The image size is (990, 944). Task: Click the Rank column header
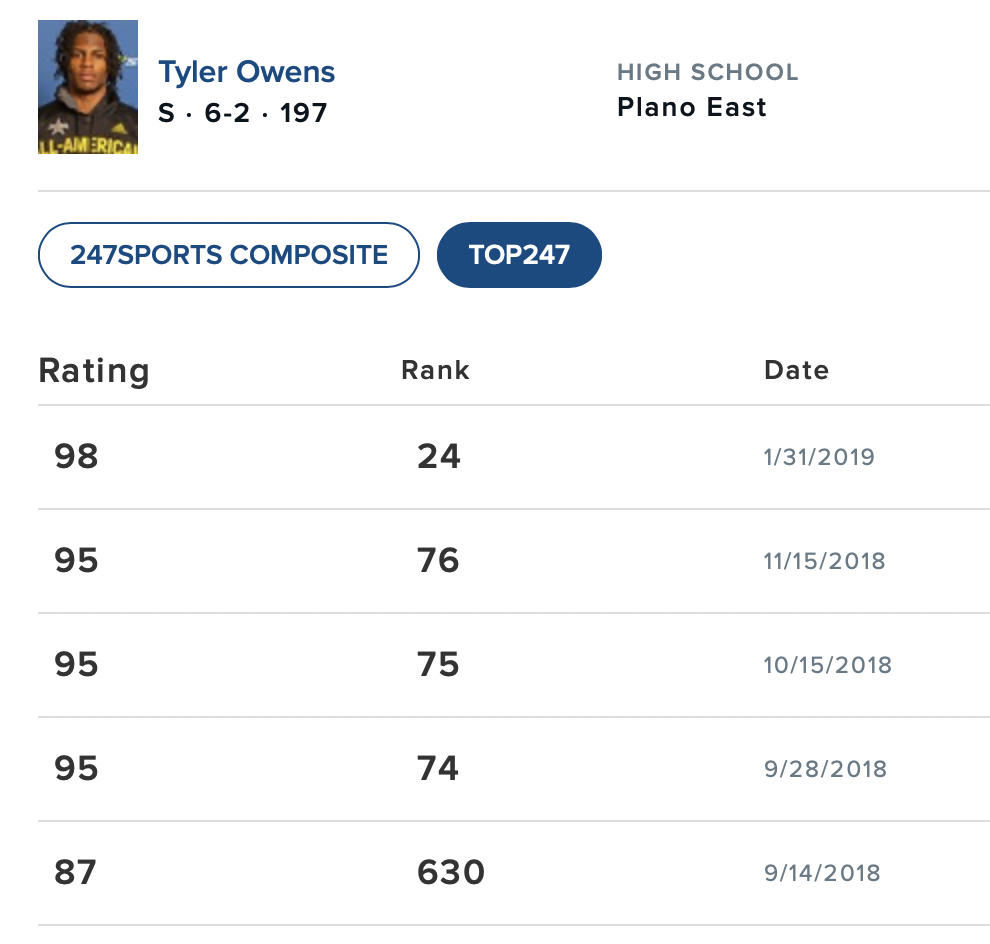436,370
